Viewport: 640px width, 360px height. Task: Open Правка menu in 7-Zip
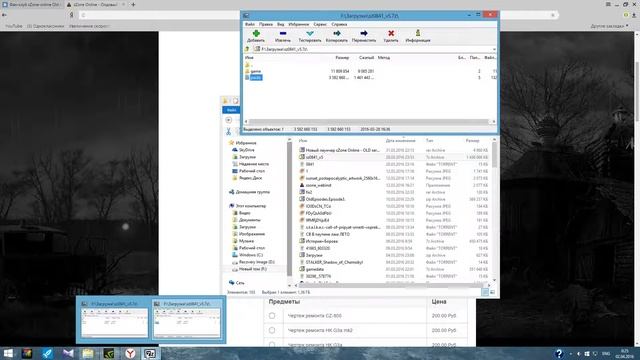pyautogui.click(x=266, y=24)
